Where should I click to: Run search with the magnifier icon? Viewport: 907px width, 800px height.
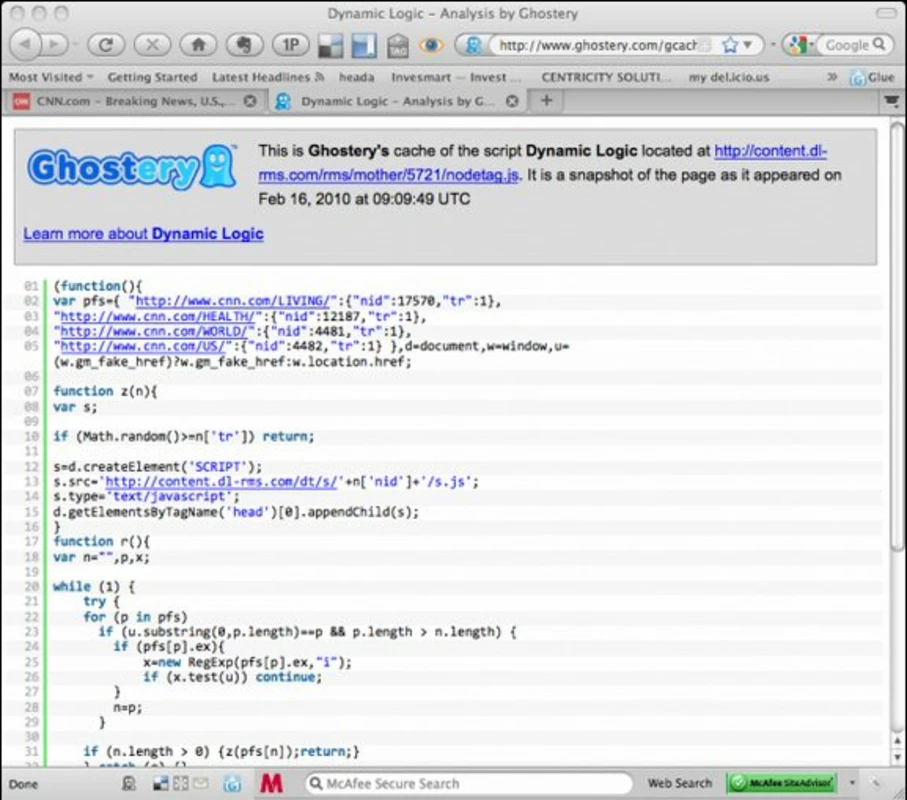click(879, 45)
